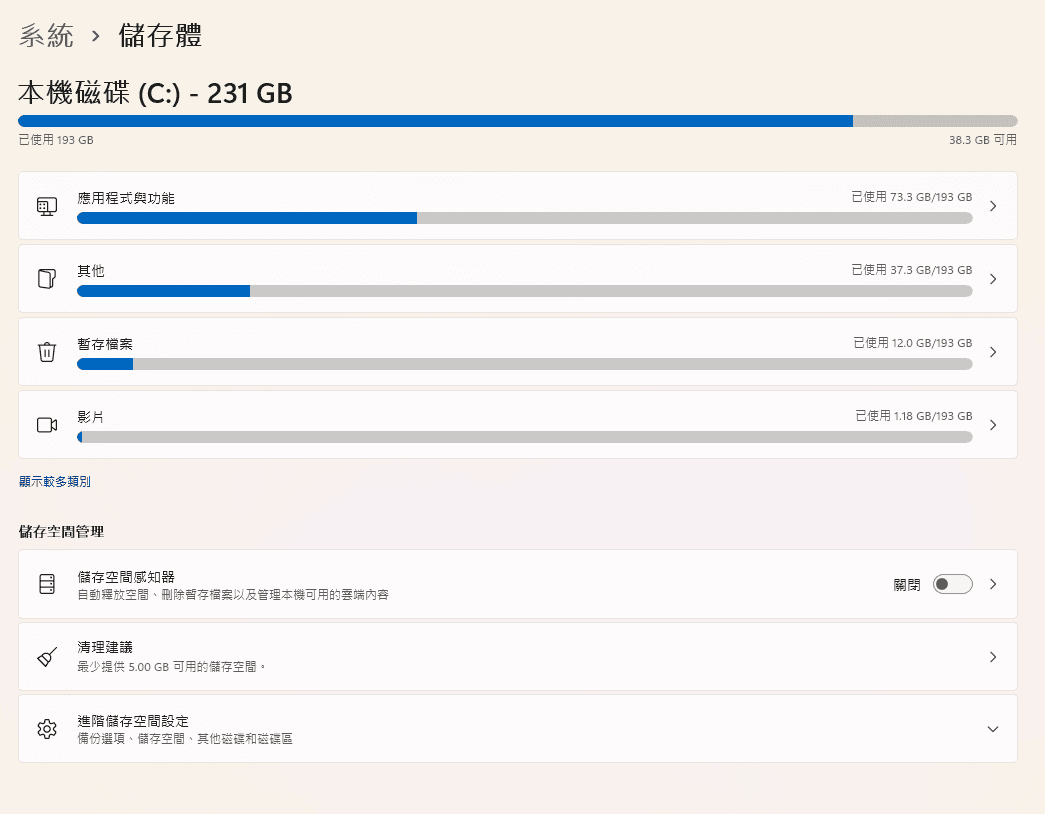Click the 影片 video camera icon
Viewport: 1045px width, 814px height.
(x=47, y=425)
